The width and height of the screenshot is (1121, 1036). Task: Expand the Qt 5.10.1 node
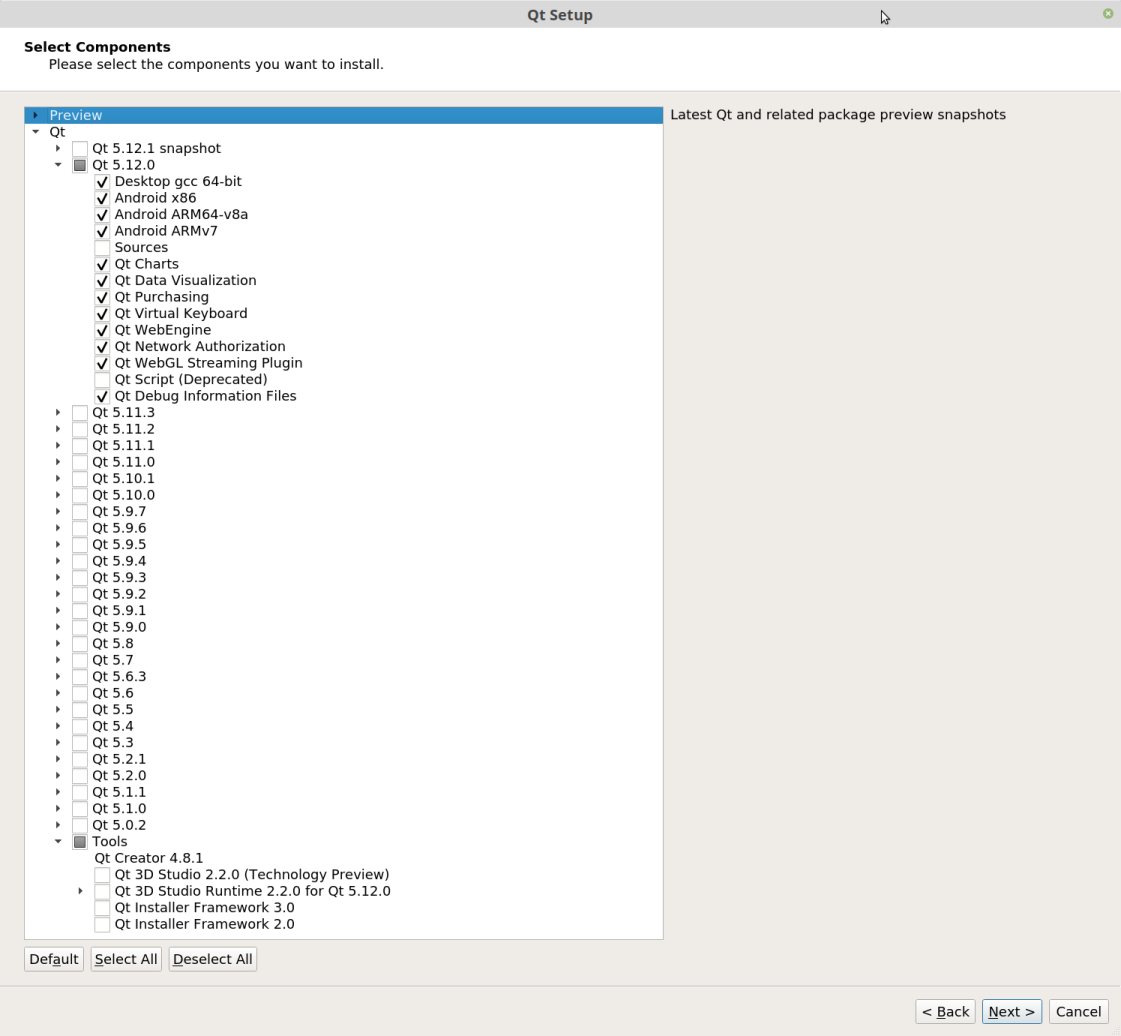click(58, 478)
